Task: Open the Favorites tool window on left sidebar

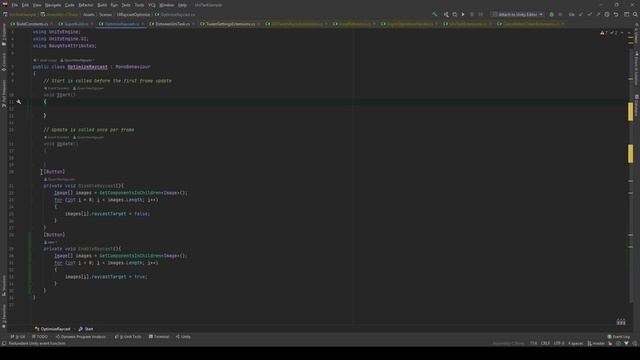Action: click(x=4, y=317)
